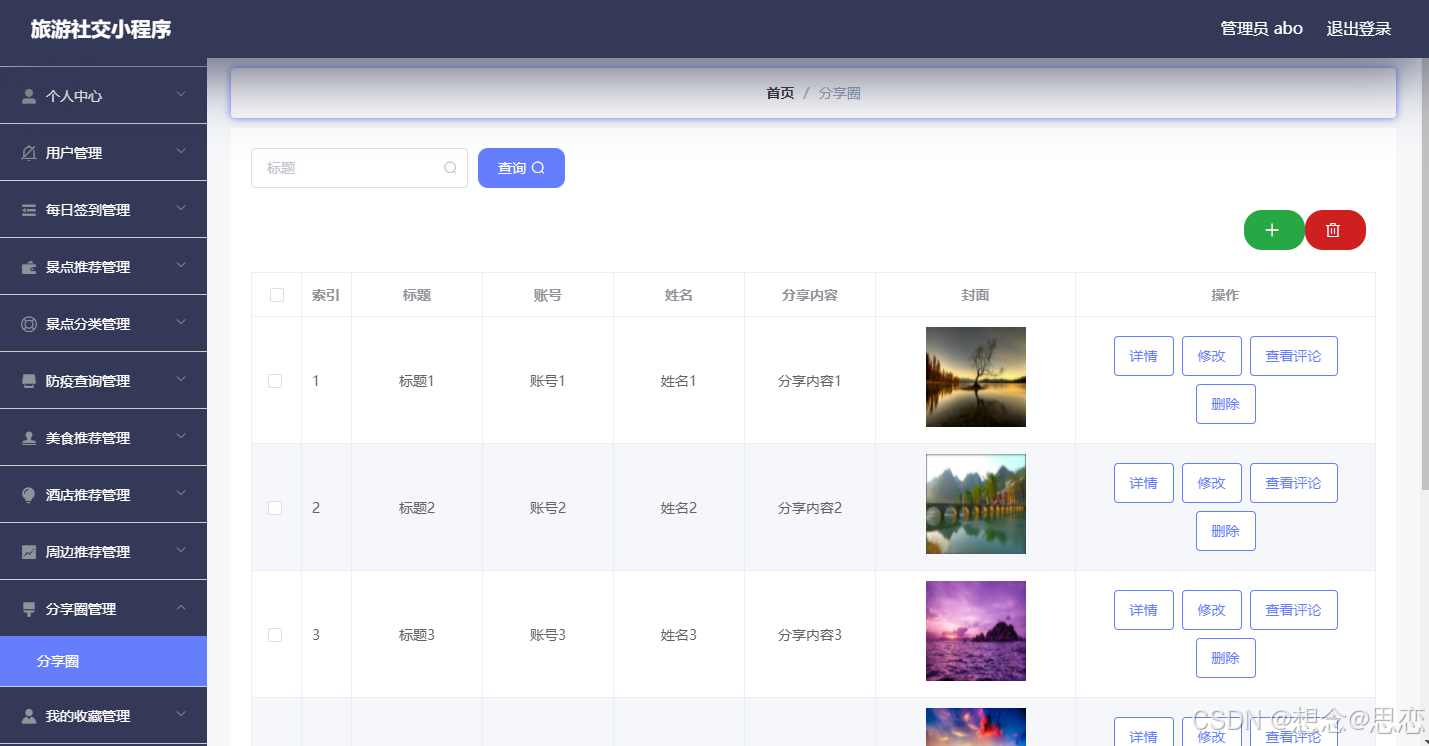
Task: Expand the 个人中心 menu chevron
Action: tap(181, 94)
